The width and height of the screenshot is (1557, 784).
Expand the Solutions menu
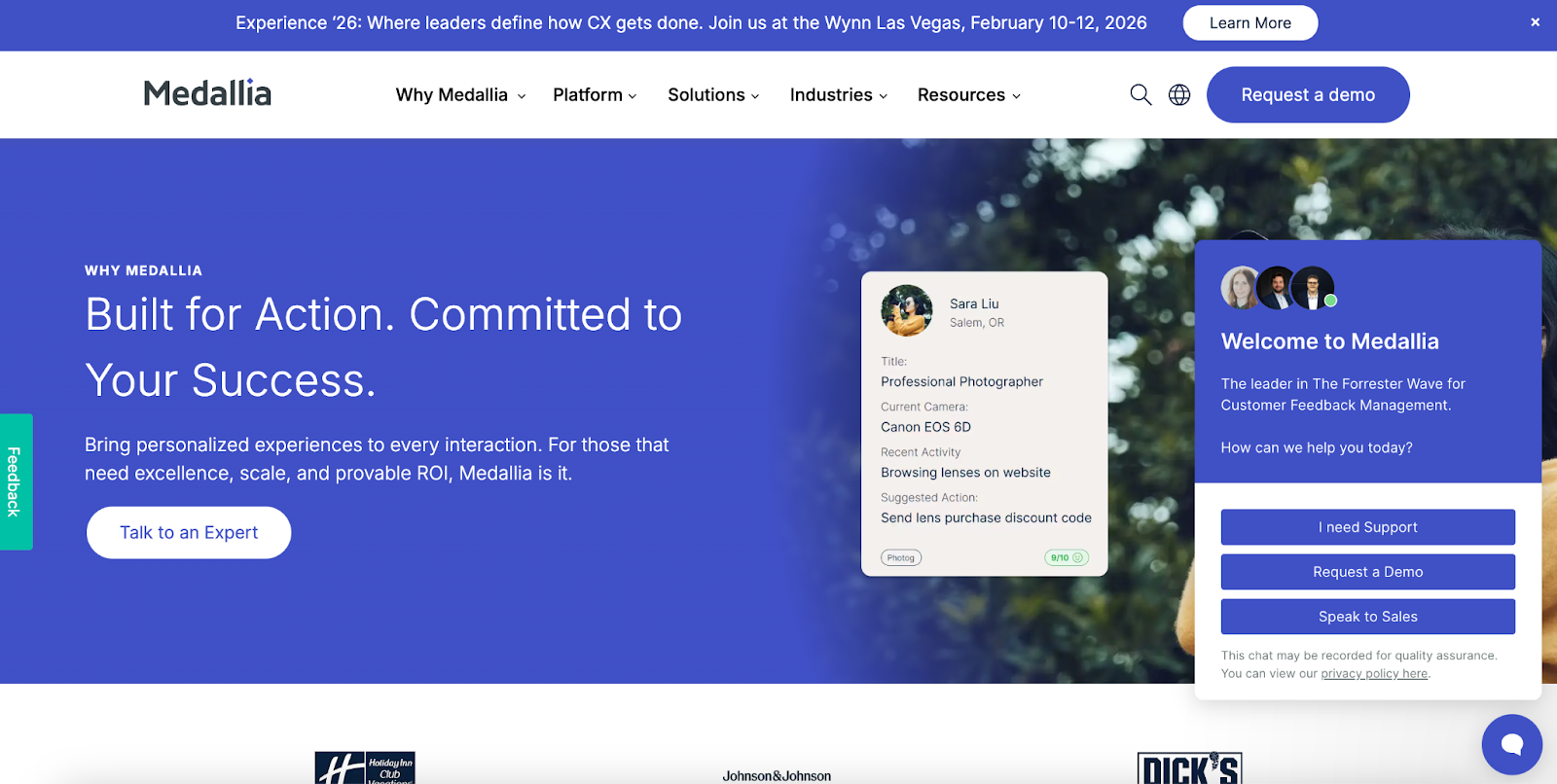click(713, 94)
